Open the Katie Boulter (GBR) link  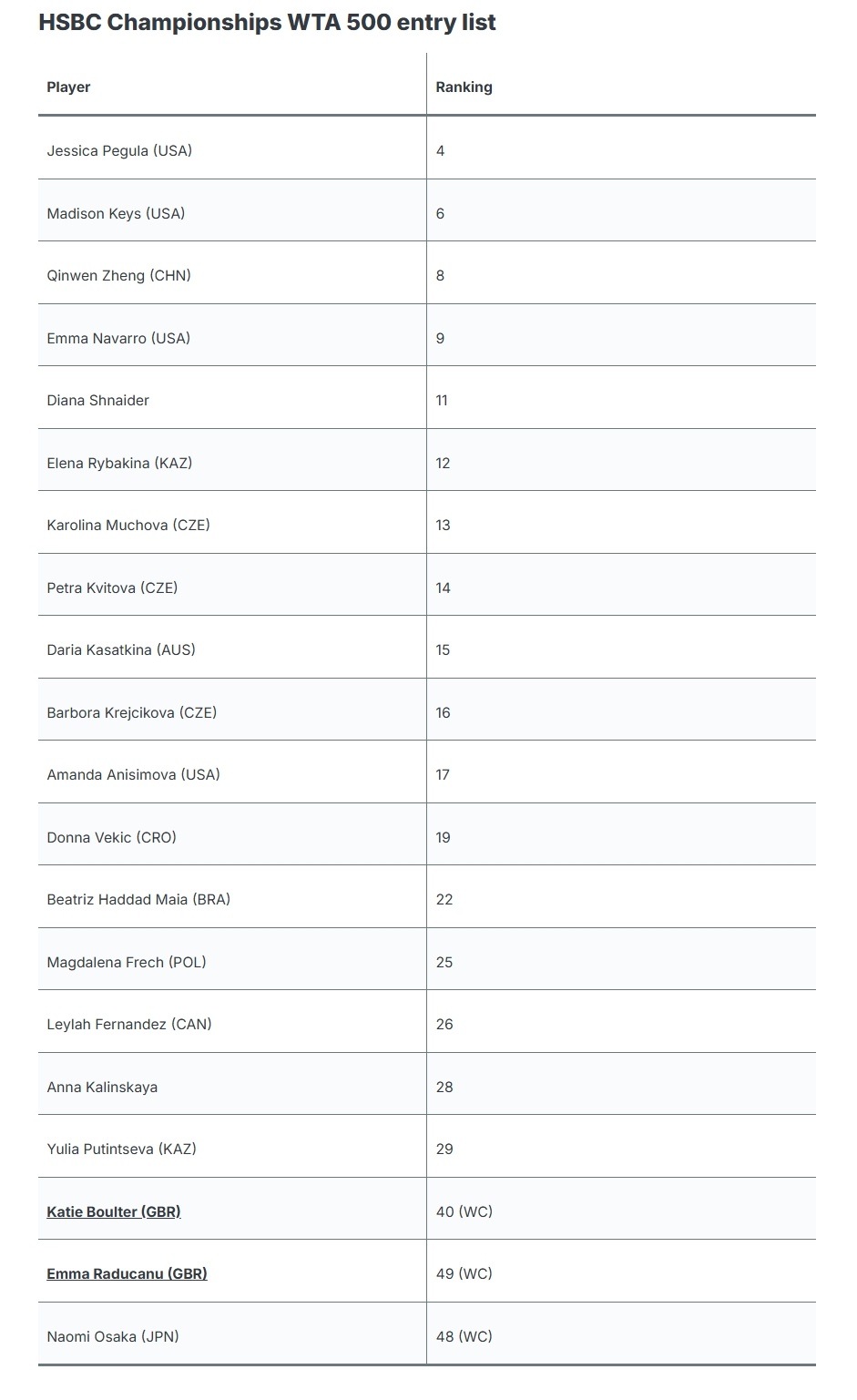tap(114, 1211)
